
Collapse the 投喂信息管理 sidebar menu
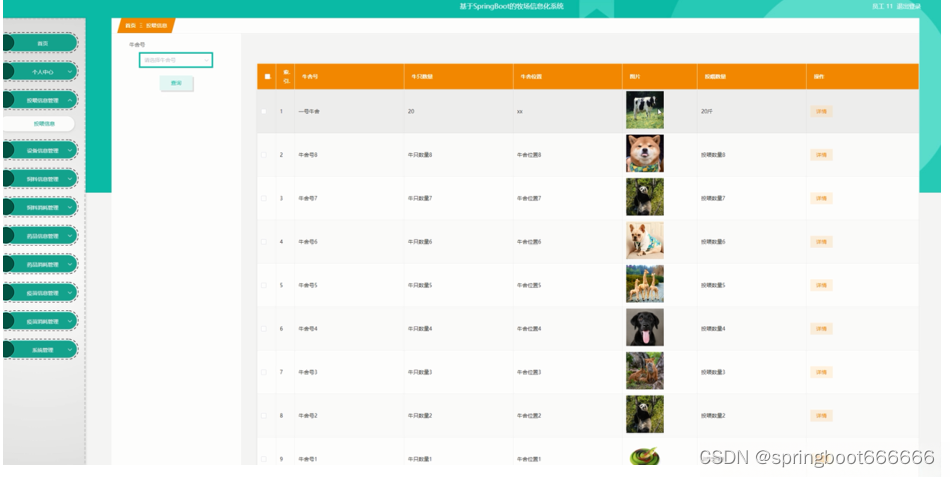click(x=41, y=100)
